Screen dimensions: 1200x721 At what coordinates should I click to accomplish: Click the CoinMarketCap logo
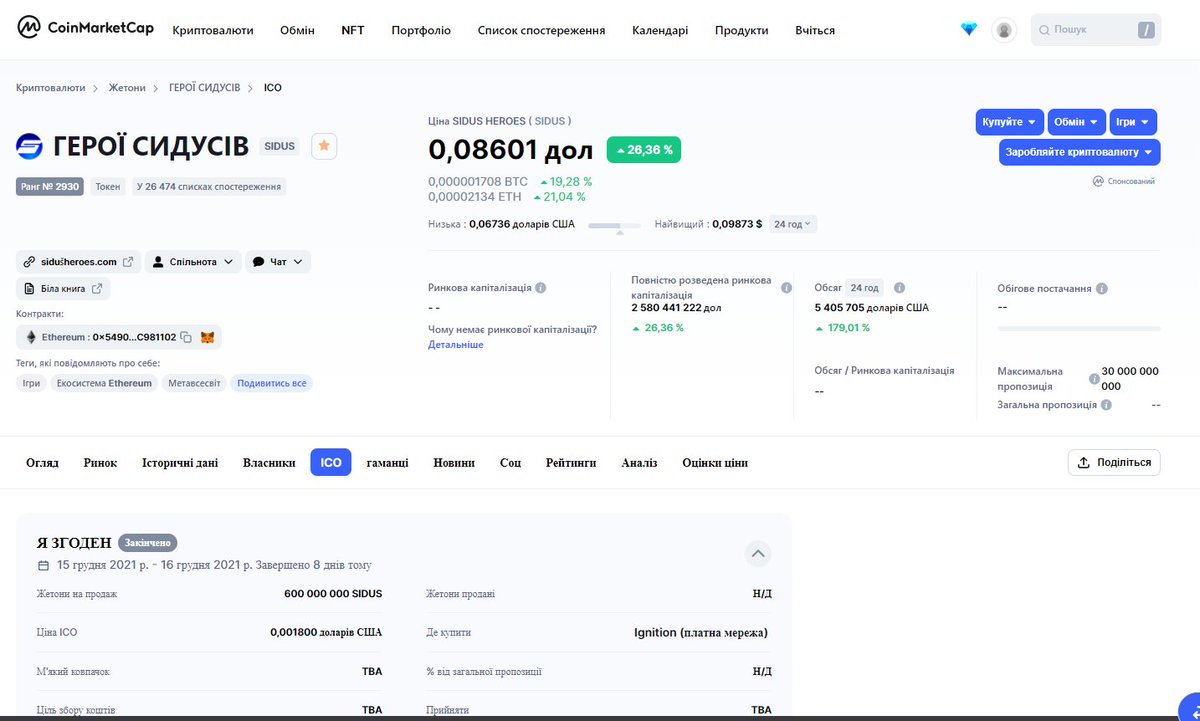[x=85, y=28]
